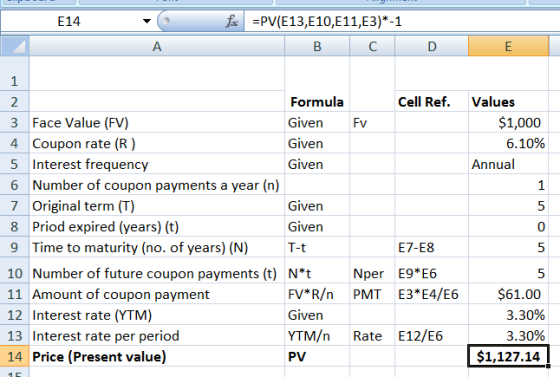Click the 'Given' cell in row 12
The width and height of the screenshot is (560, 377).
pos(317,315)
